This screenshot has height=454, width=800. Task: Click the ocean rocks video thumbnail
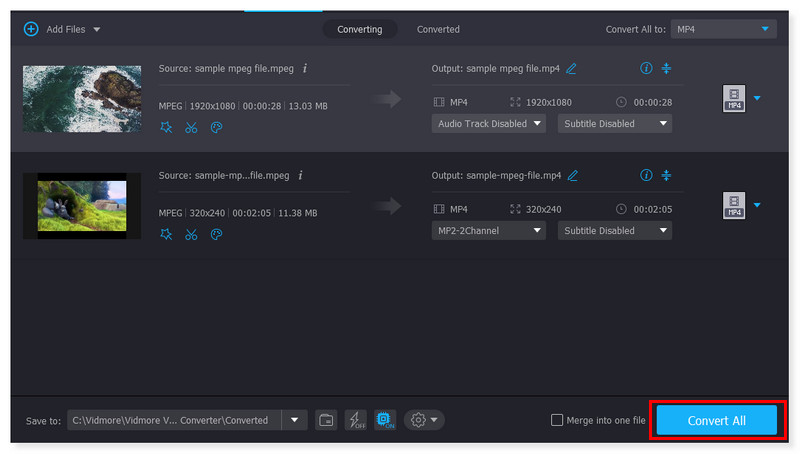point(82,98)
